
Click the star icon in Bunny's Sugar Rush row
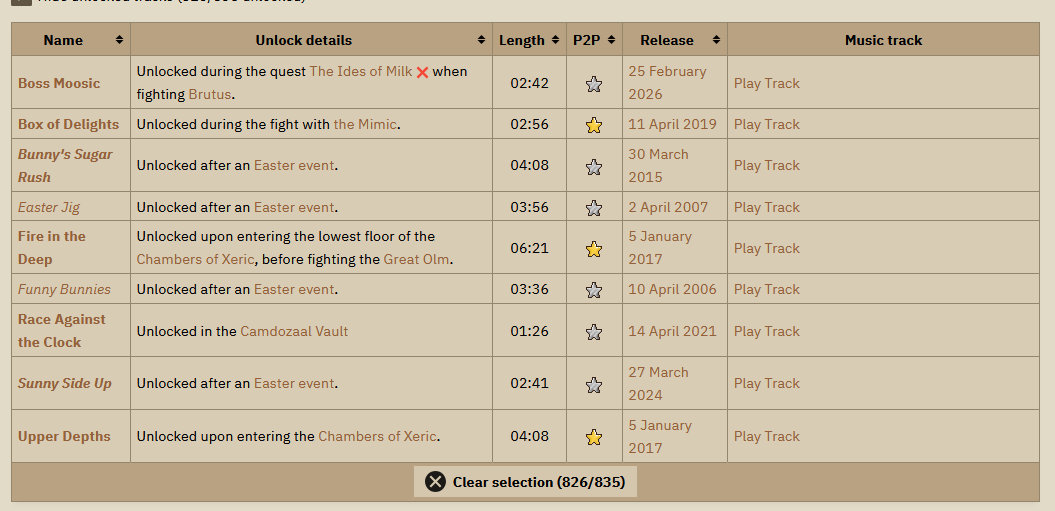click(x=593, y=166)
